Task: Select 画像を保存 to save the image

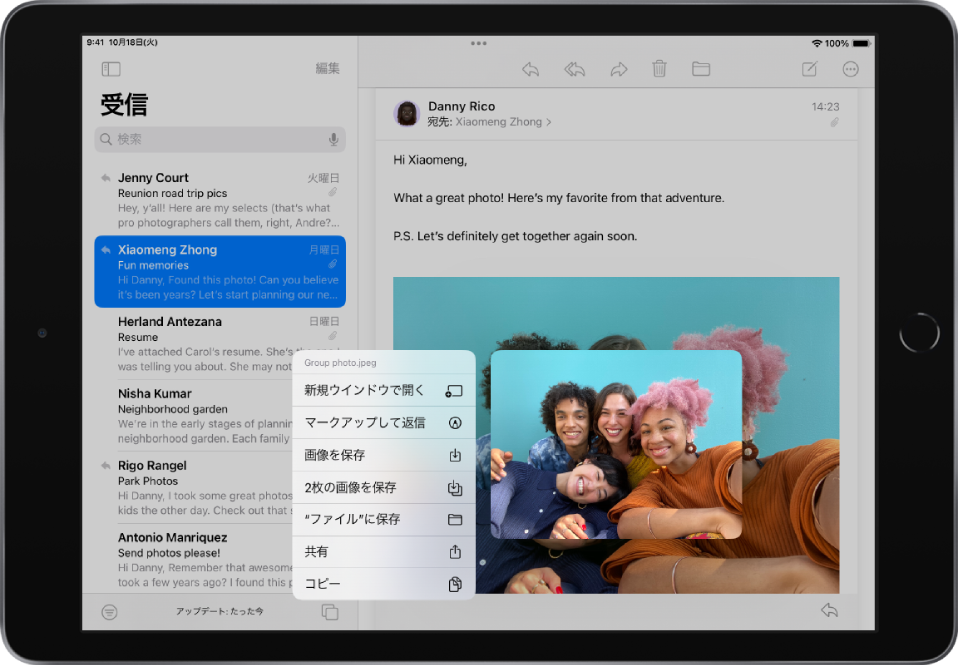Action: (383, 455)
